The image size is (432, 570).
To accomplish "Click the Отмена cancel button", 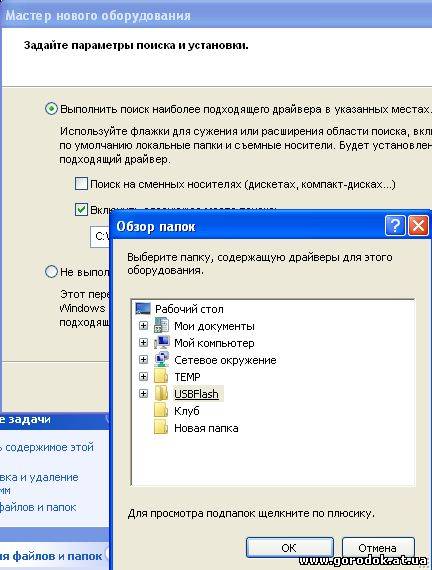I will pyautogui.click(x=377, y=548).
